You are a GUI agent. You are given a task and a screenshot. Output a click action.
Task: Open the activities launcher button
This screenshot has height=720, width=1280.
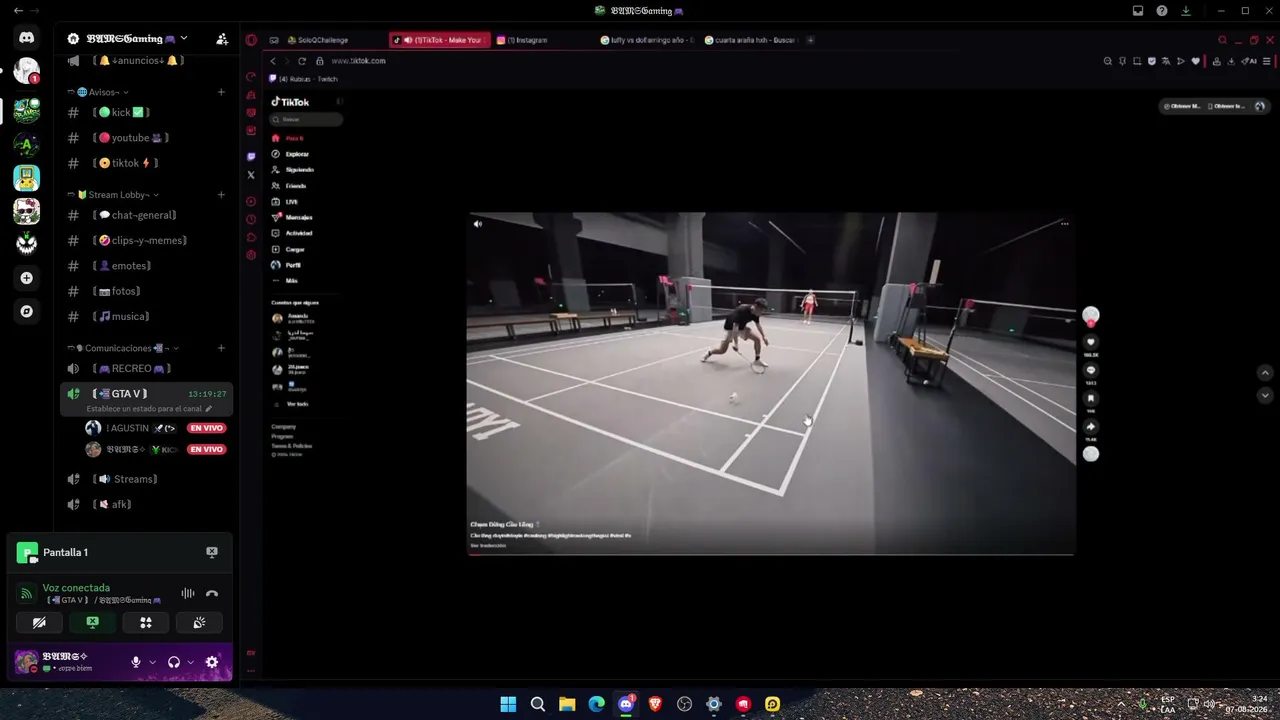point(146,622)
